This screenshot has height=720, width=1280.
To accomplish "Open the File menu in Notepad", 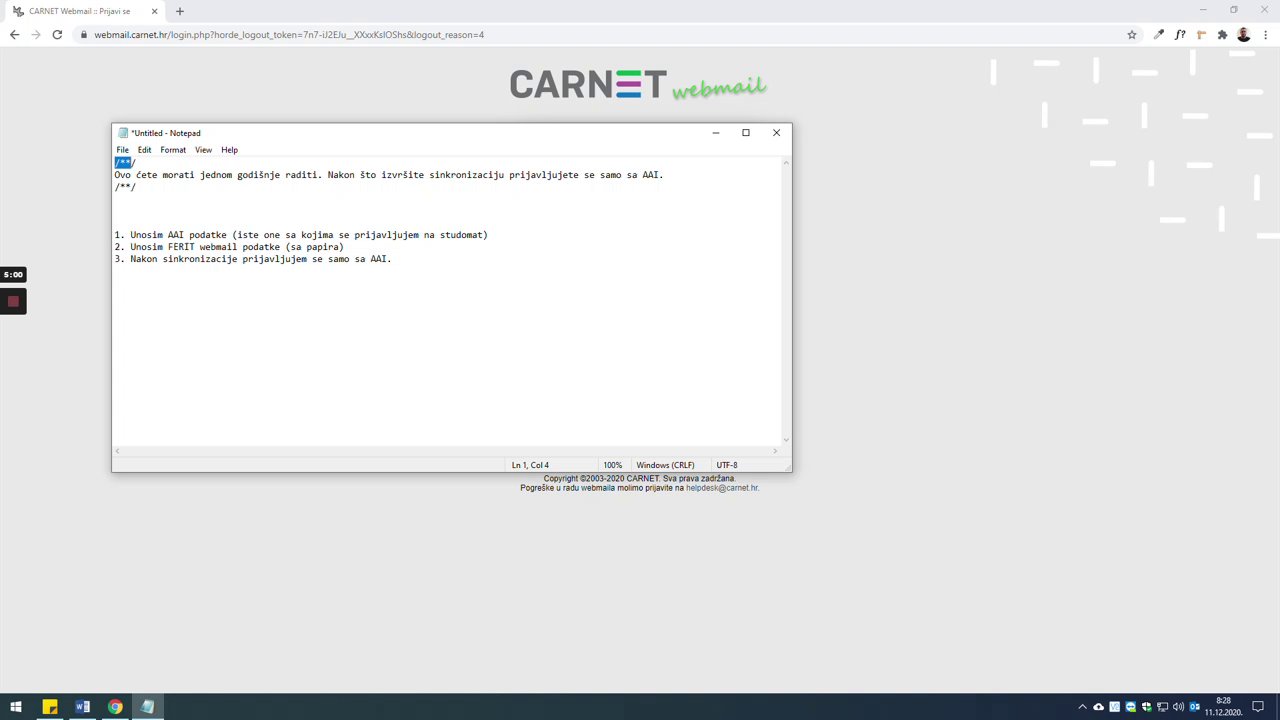I will click(122, 150).
